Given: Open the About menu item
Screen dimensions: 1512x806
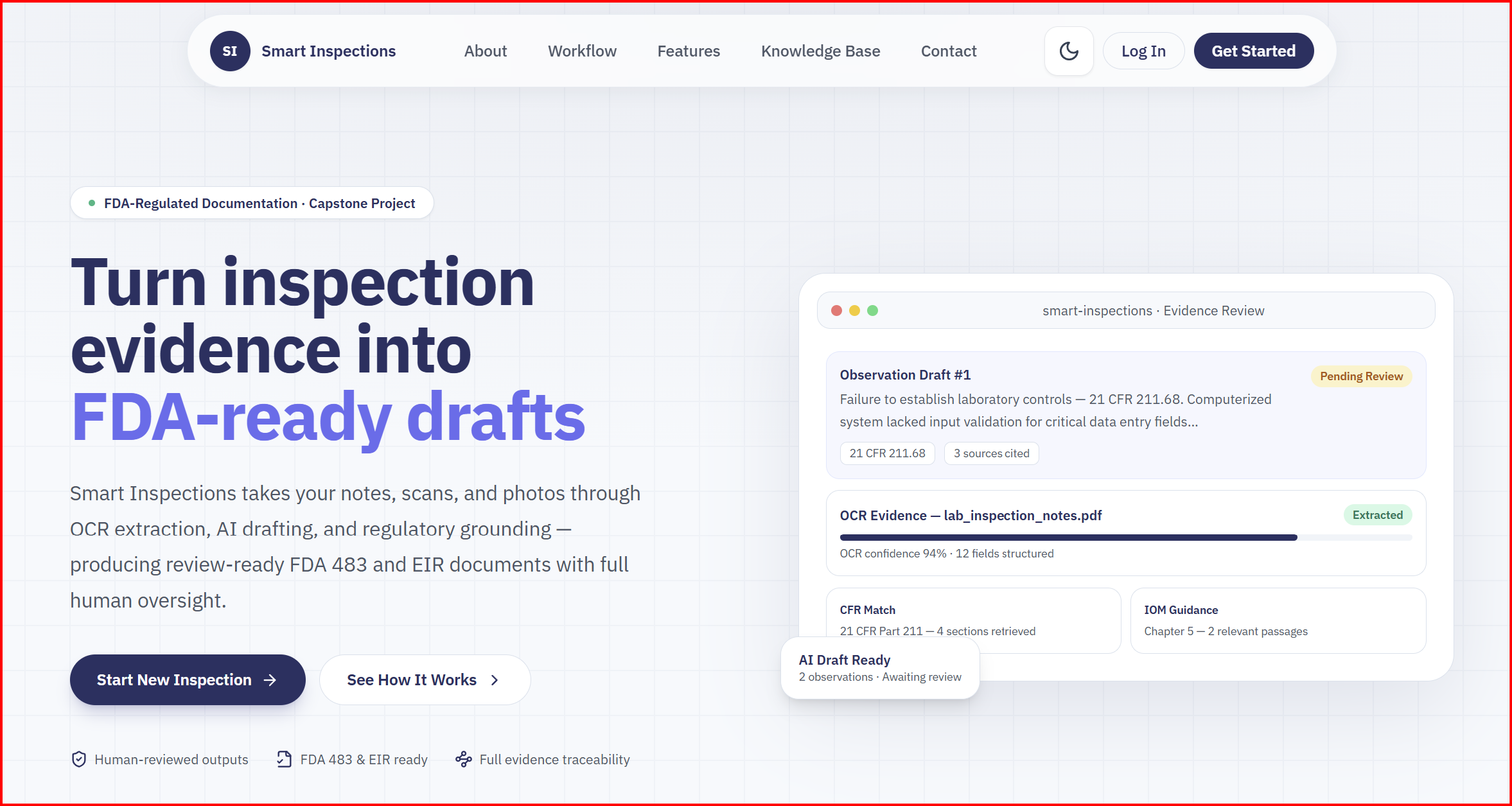Looking at the screenshot, I should (x=486, y=51).
